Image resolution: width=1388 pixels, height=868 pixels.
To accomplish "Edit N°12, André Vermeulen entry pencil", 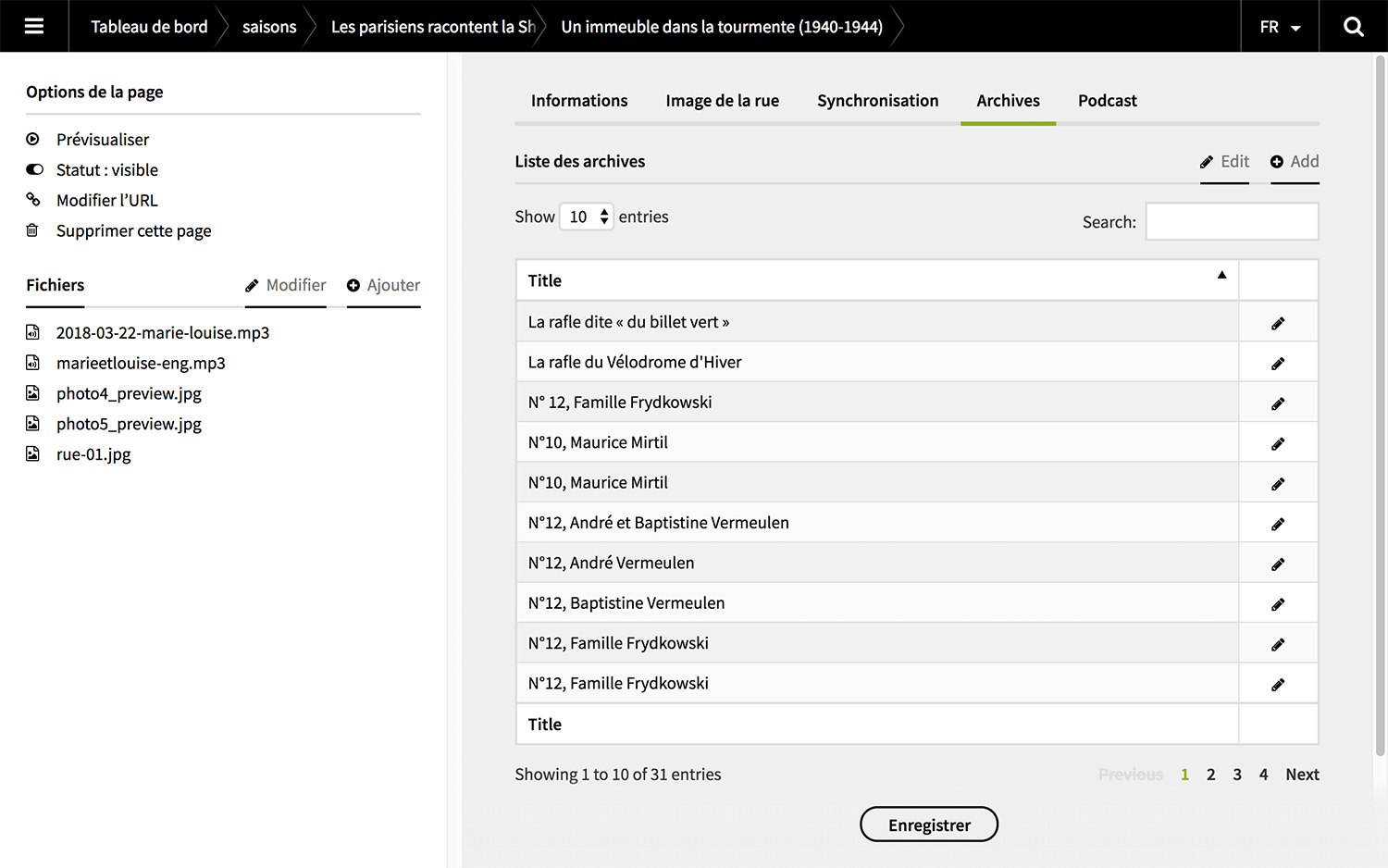I will tap(1278, 564).
